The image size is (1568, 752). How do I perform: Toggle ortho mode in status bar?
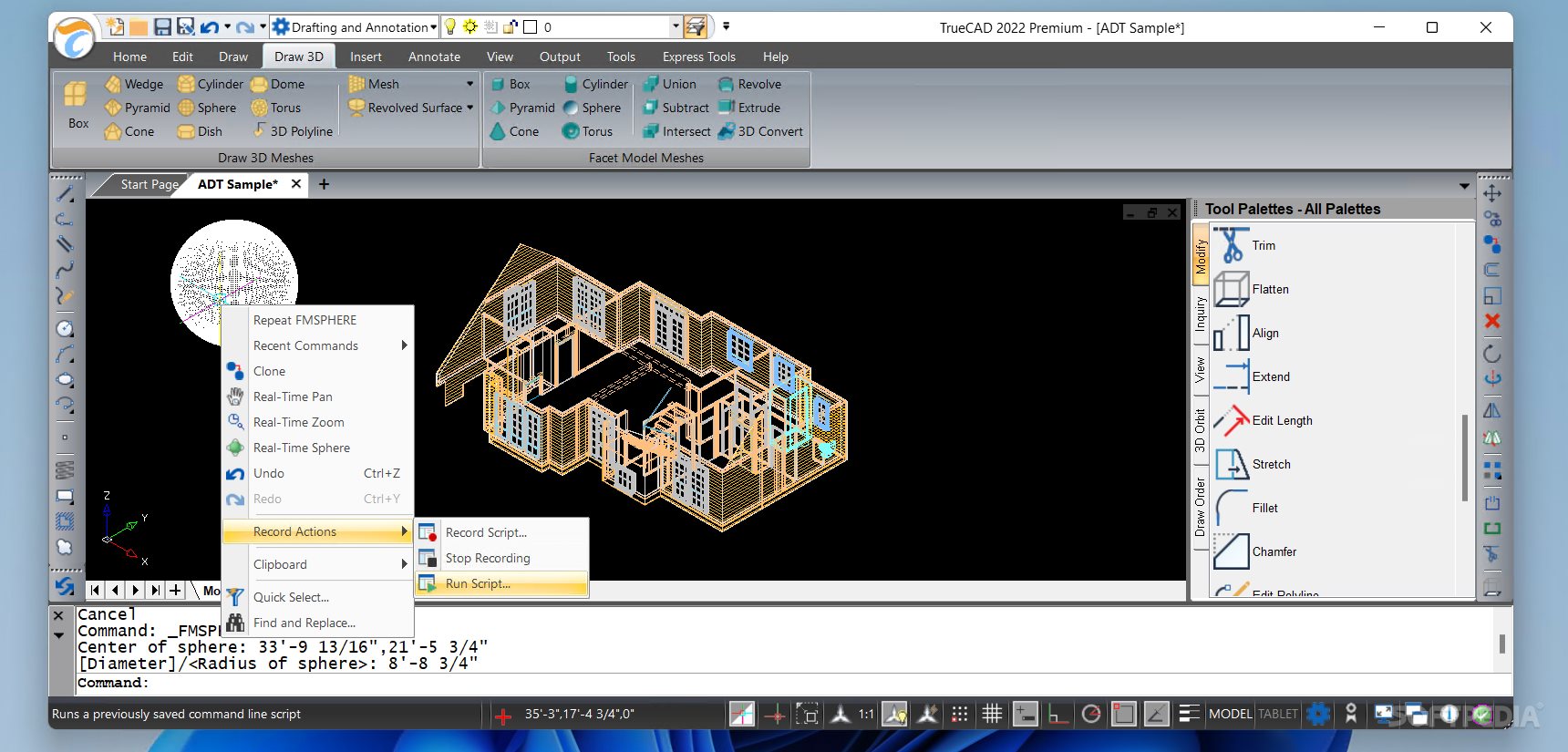pos(1058,715)
